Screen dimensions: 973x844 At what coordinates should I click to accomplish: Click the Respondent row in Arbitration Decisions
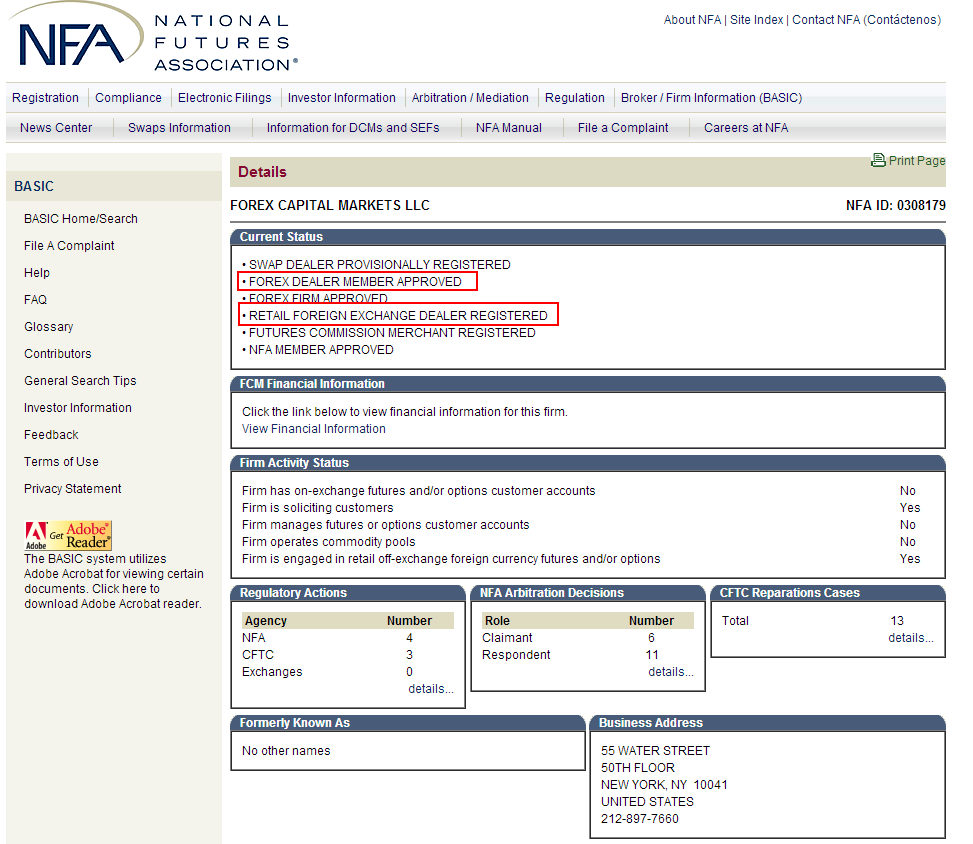pos(588,655)
